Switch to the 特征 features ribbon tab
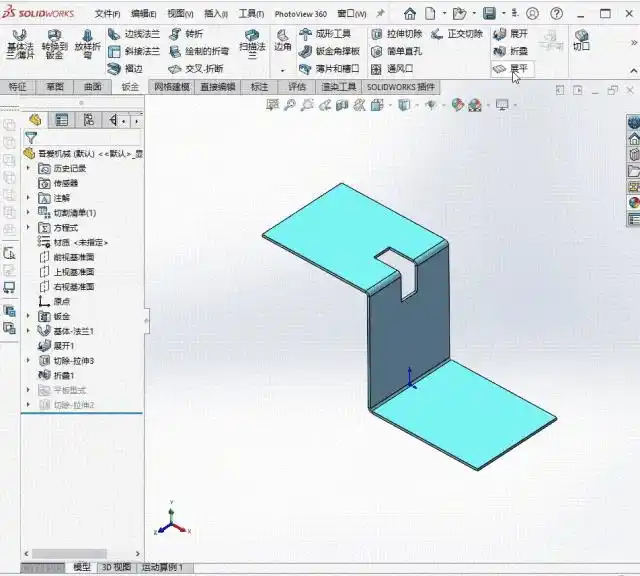 pos(17,87)
